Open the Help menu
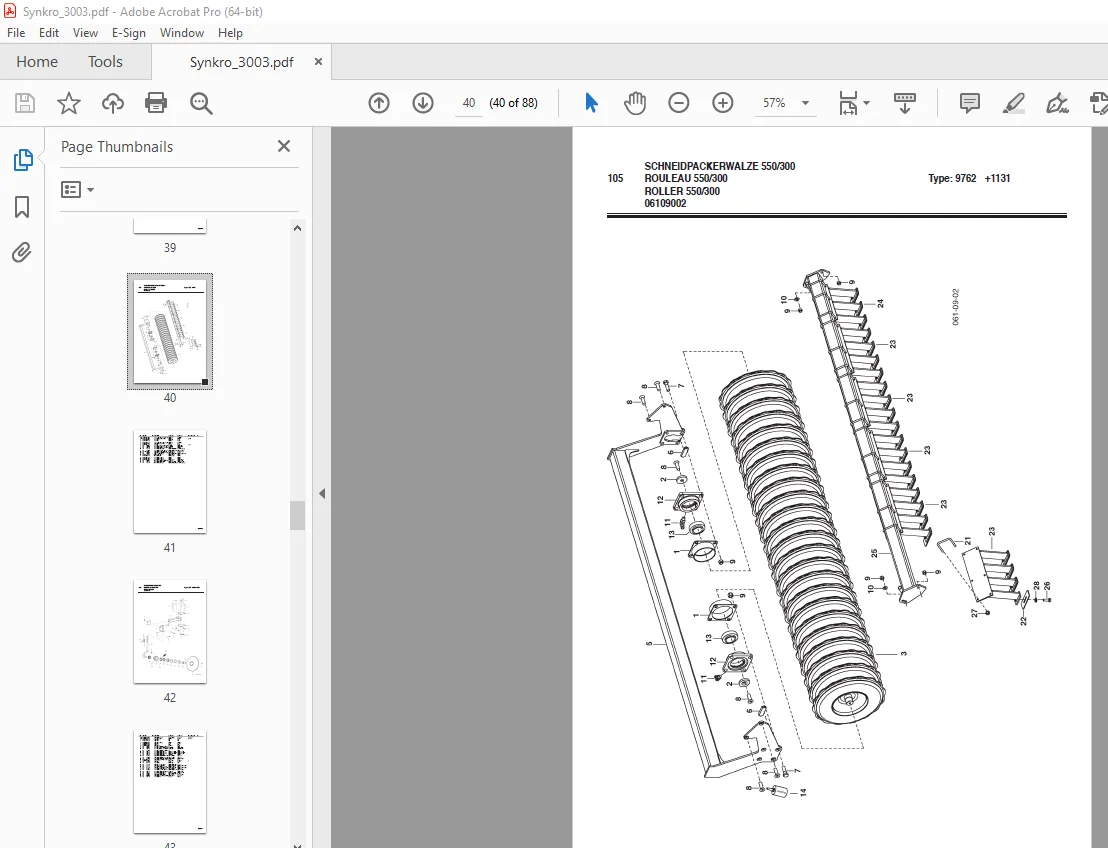Screen dimensions: 1108x848 (x=230, y=33)
